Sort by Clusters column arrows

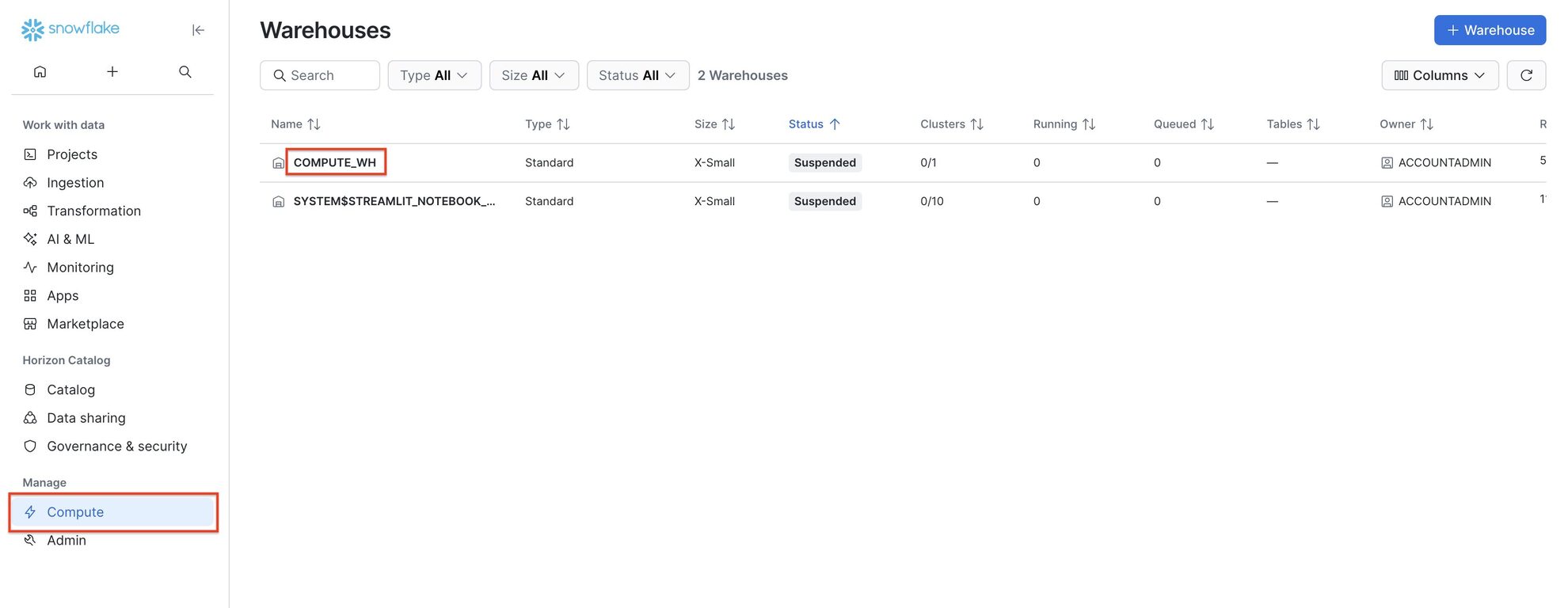(977, 124)
